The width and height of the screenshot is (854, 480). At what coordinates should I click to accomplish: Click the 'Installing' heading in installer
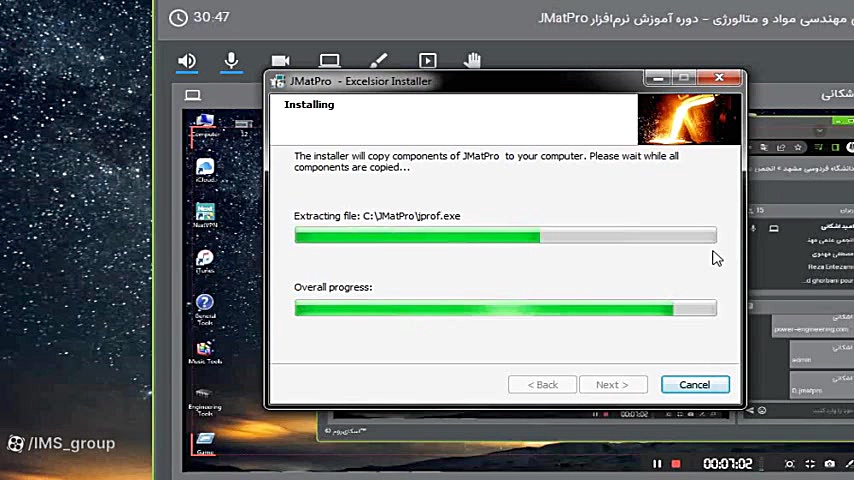click(x=309, y=105)
